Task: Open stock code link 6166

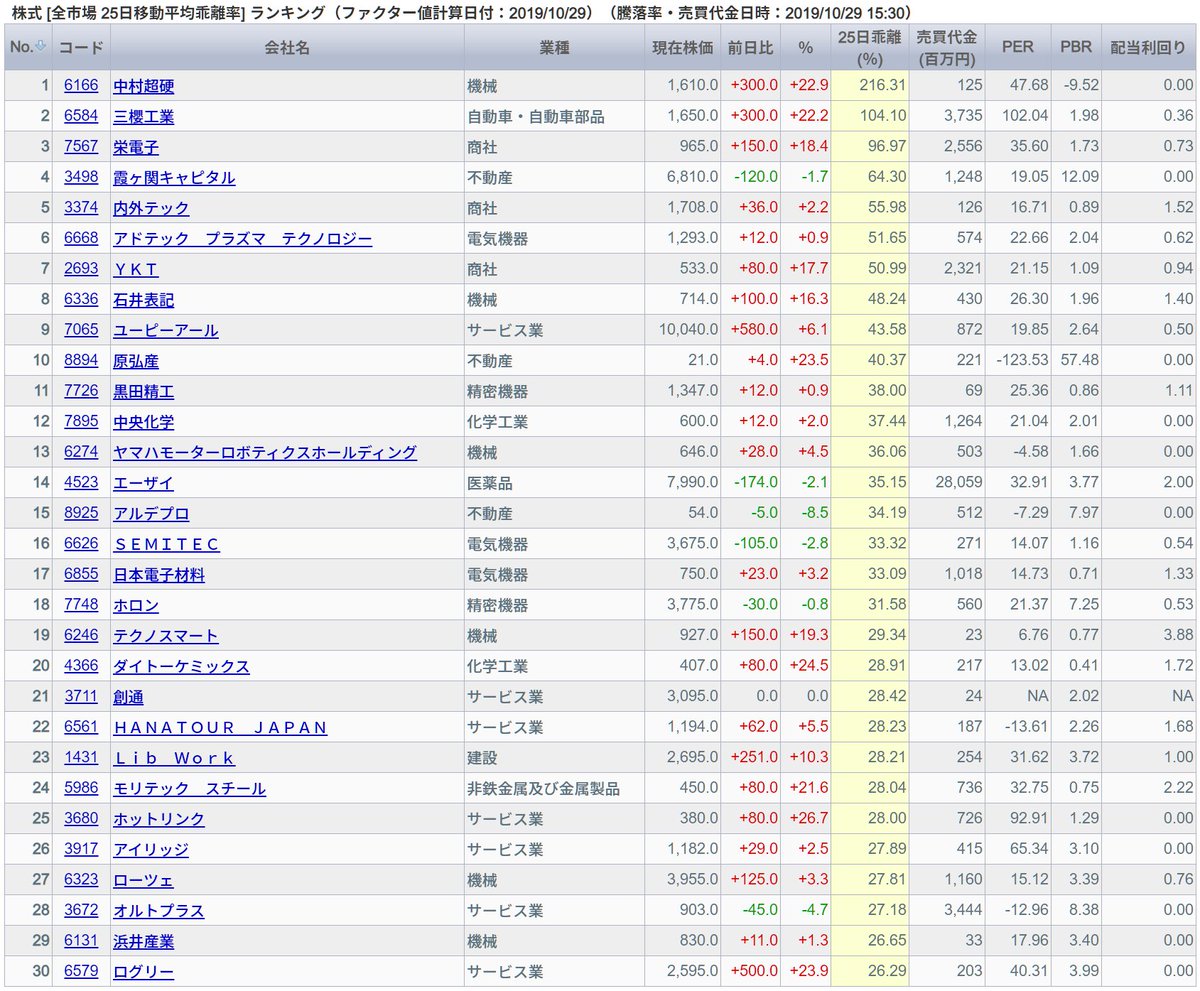Action: click(81, 86)
